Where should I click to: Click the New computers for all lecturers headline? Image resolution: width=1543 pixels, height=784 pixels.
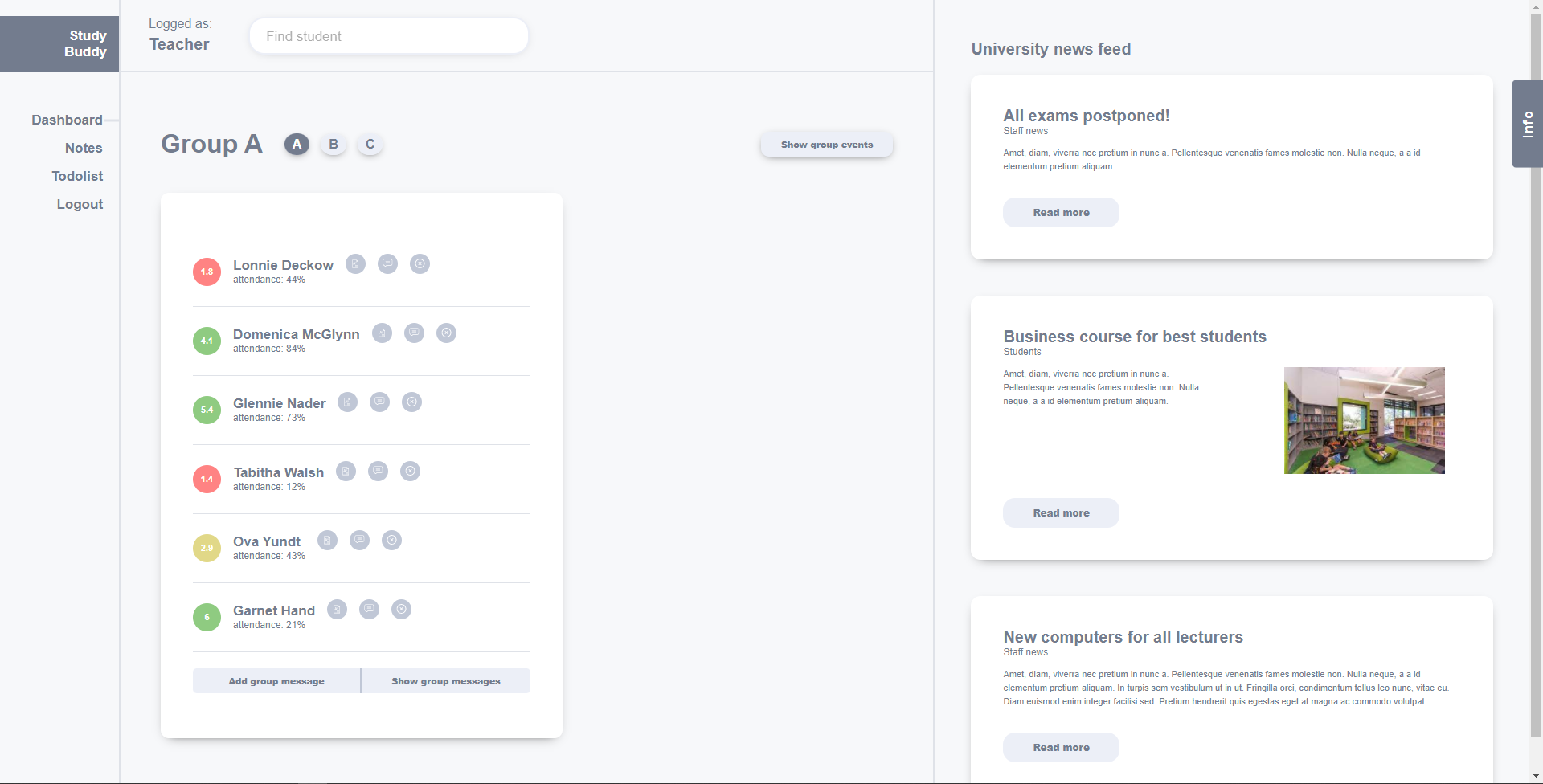coord(1123,637)
